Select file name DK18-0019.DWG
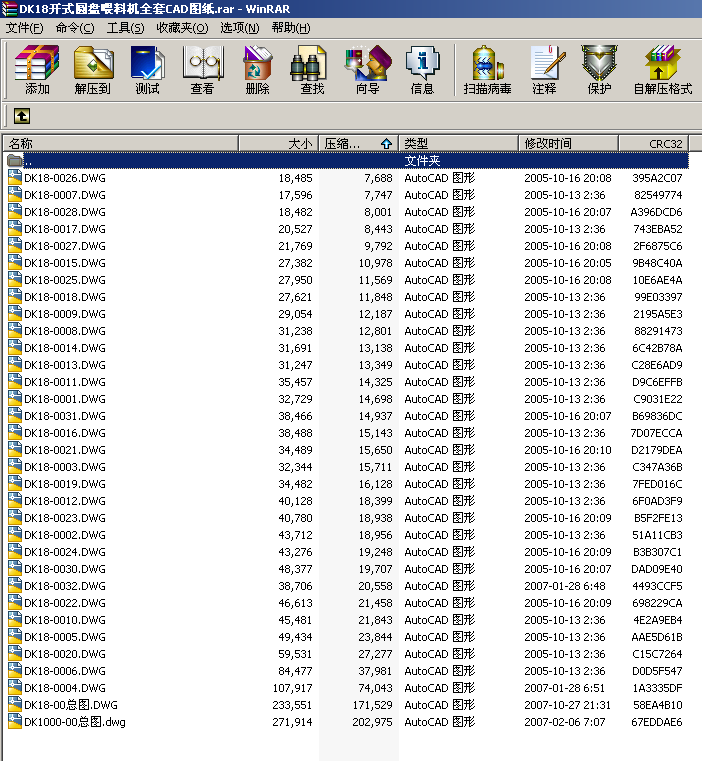The height and width of the screenshot is (761, 702). click(65, 484)
